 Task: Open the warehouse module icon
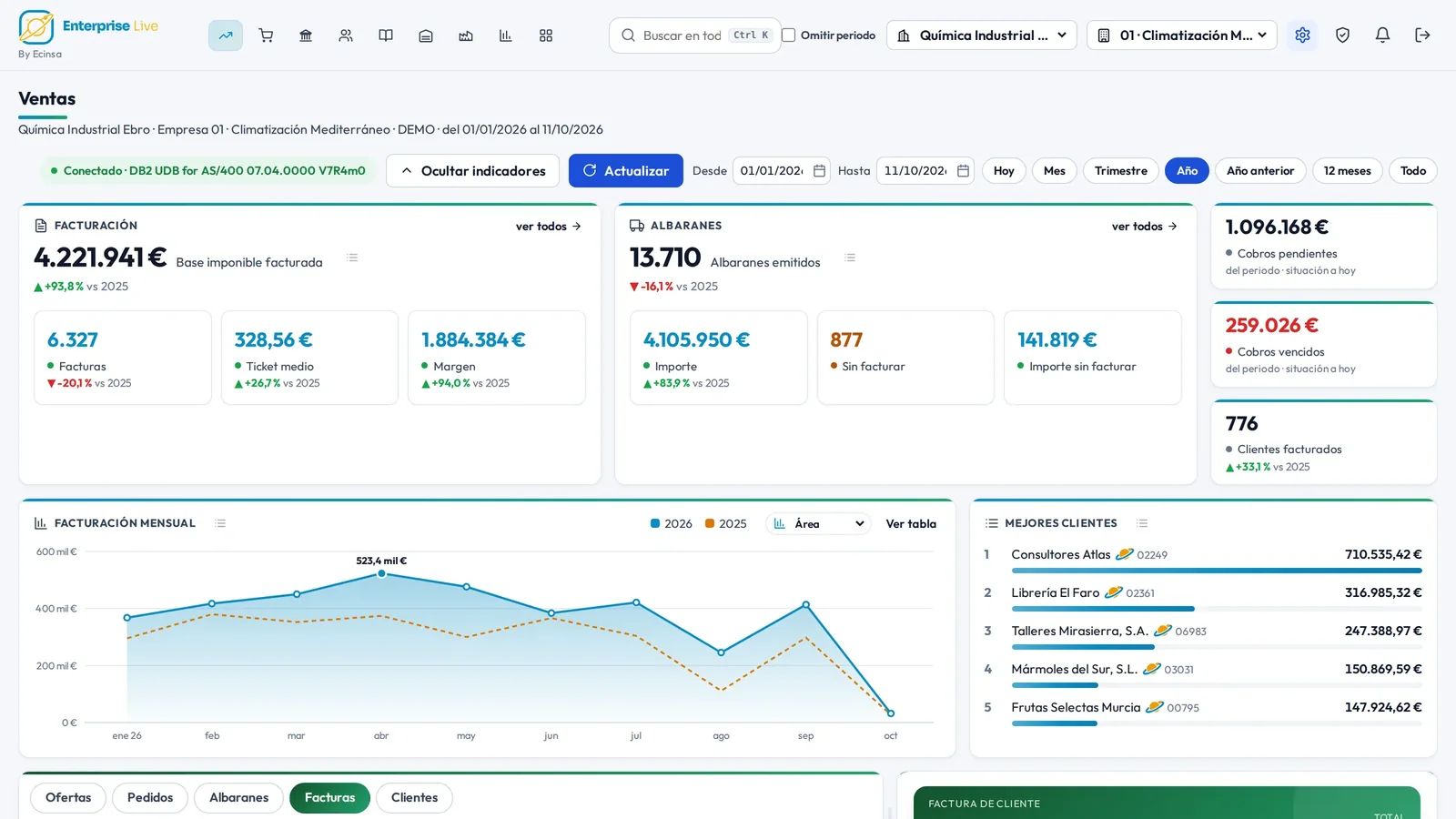pyautogui.click(x=426, y=35)
